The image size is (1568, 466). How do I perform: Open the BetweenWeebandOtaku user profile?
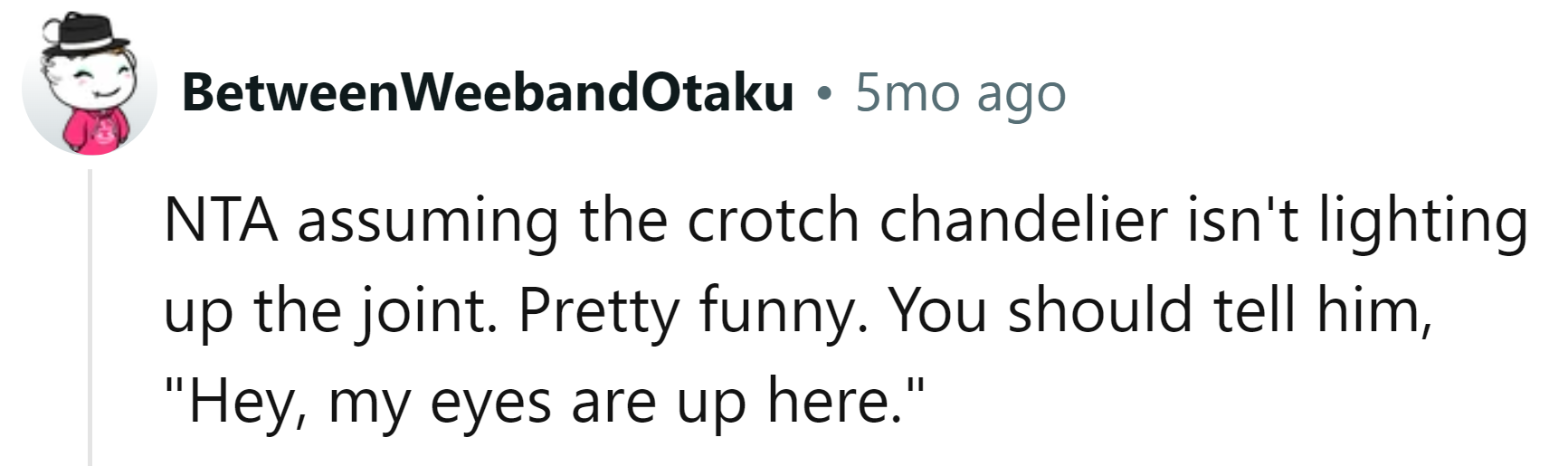[487, 92]
